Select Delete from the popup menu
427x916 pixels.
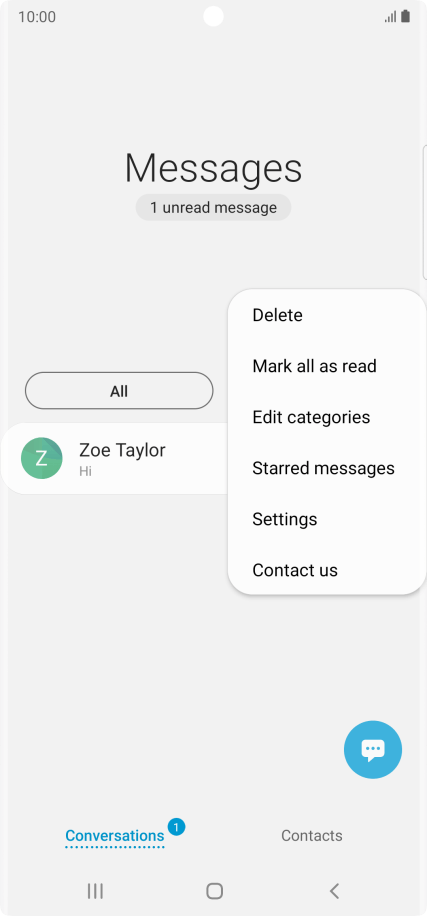pyautogui.click(x=277, y=315)
